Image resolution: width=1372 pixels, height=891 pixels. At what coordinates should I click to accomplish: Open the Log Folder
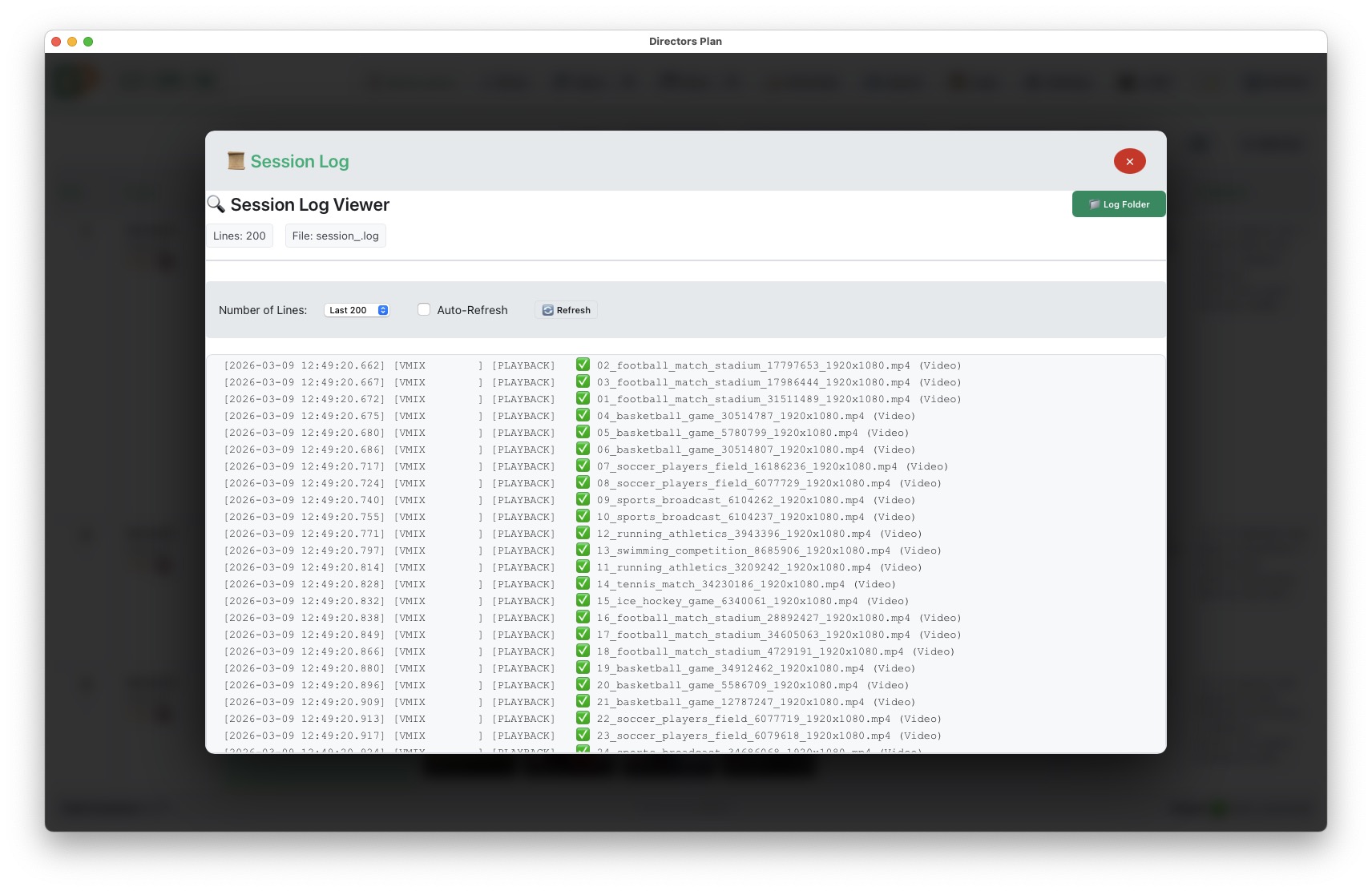(x=1119, y=204)
